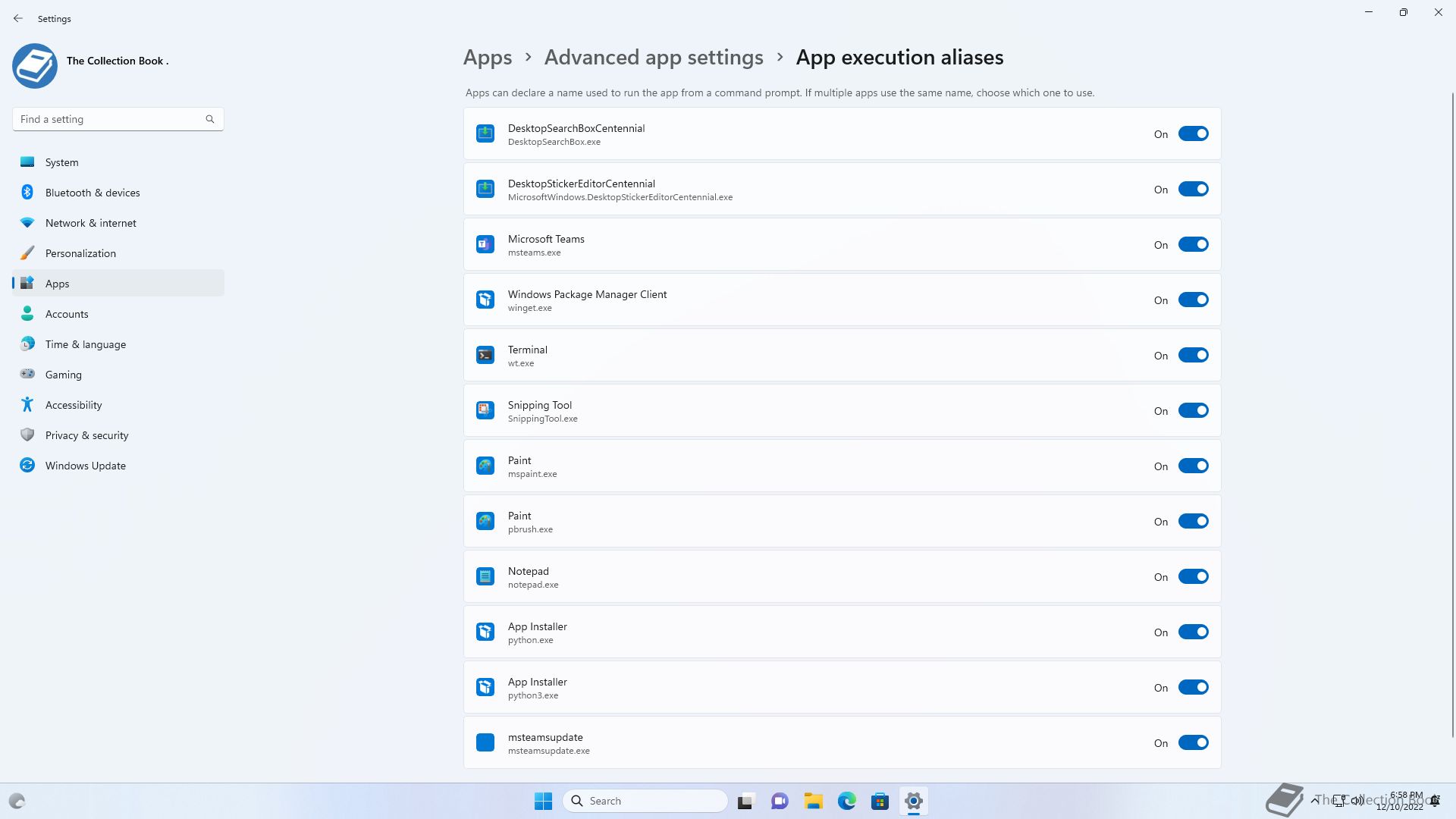Open the Accounts settings page

pyautogui.click(x=118, y=314)
